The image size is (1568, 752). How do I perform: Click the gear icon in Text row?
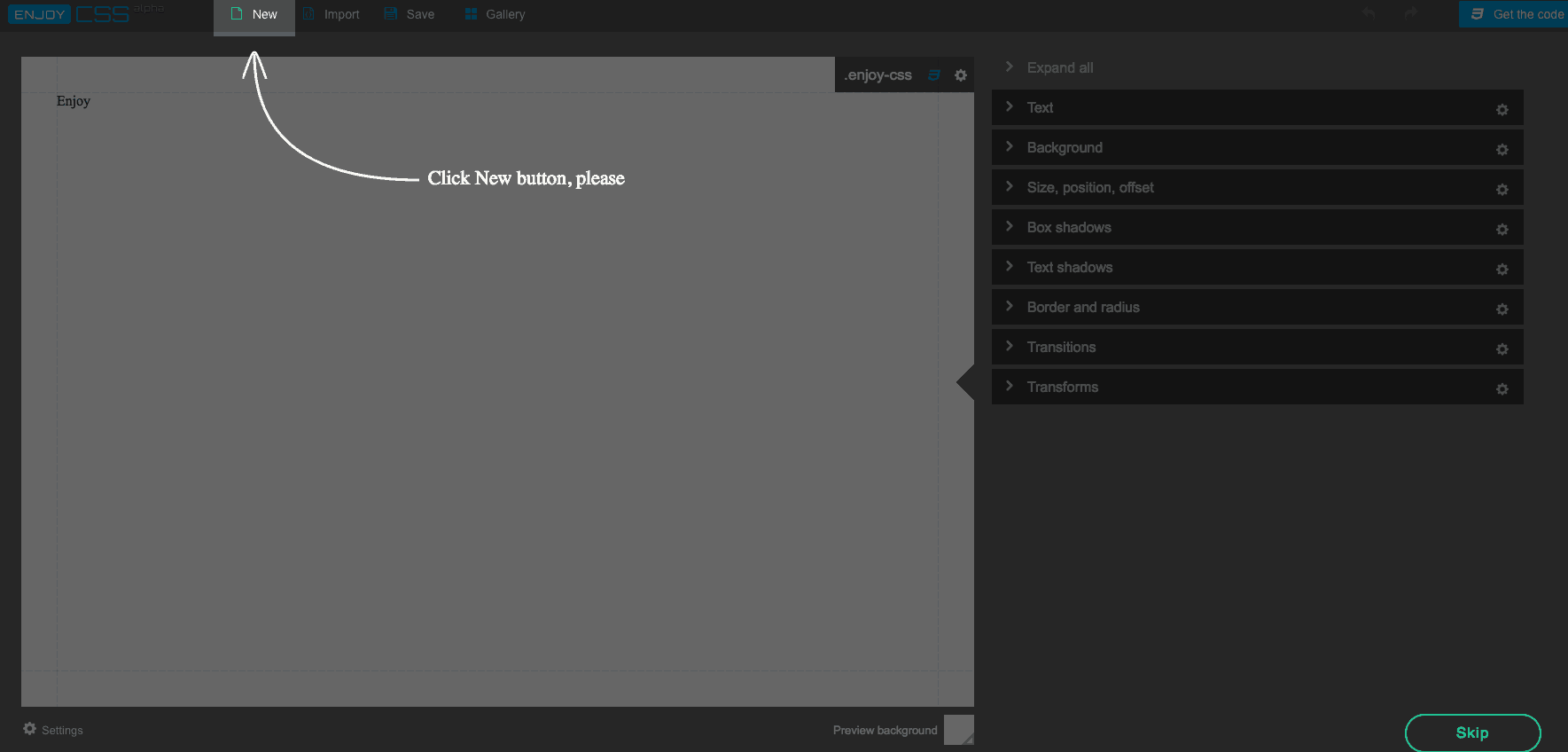click(1502, 110)
